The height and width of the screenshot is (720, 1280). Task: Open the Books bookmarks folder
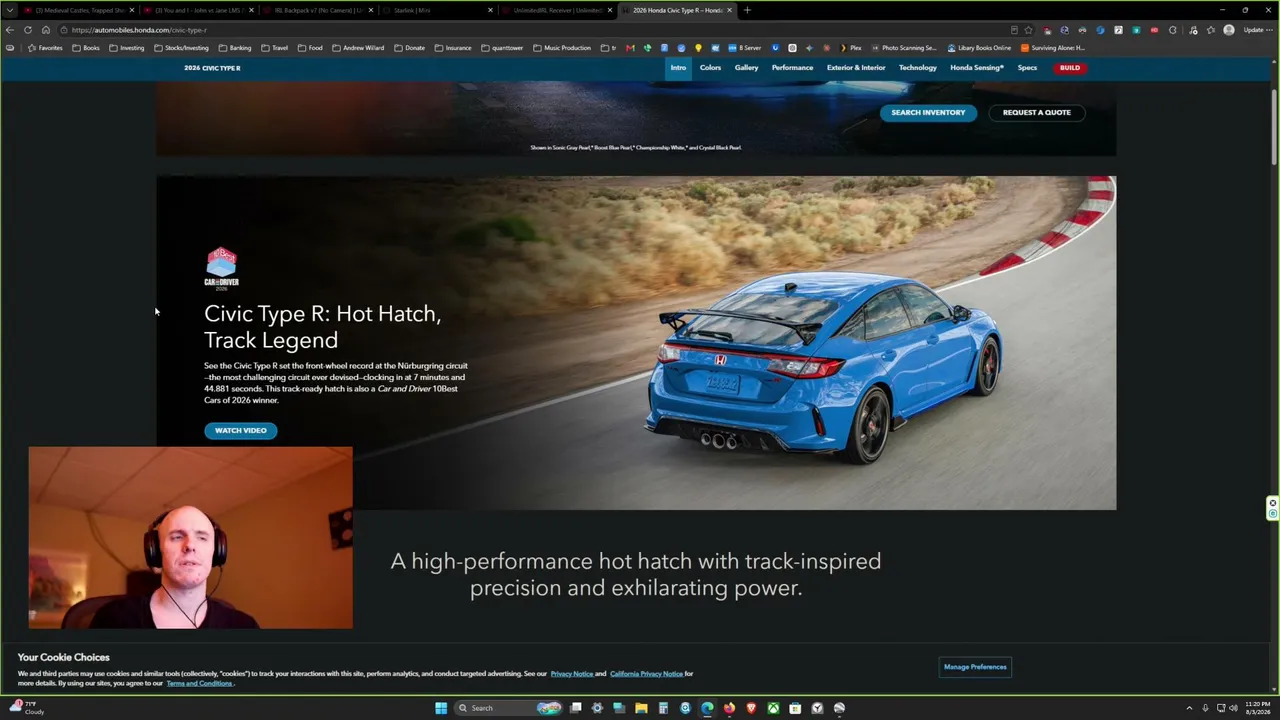point(86,48)
